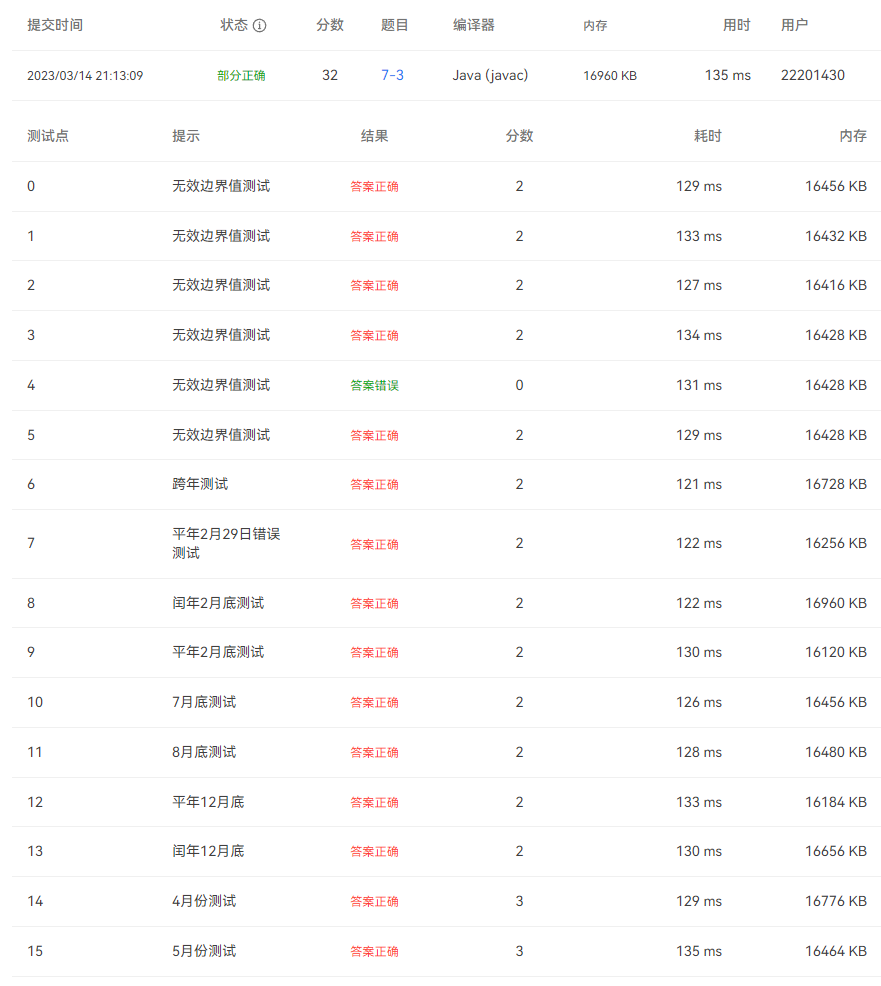The image size is (881, 986).
Task: Click the 提交时间 column header
Action: 55,25
